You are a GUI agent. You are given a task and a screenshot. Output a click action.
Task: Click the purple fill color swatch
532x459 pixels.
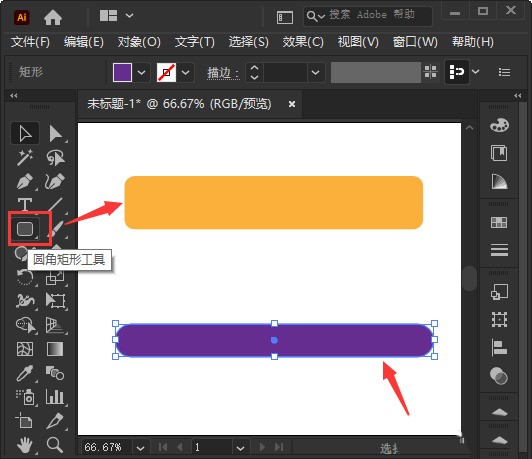(x=122, y=72)
